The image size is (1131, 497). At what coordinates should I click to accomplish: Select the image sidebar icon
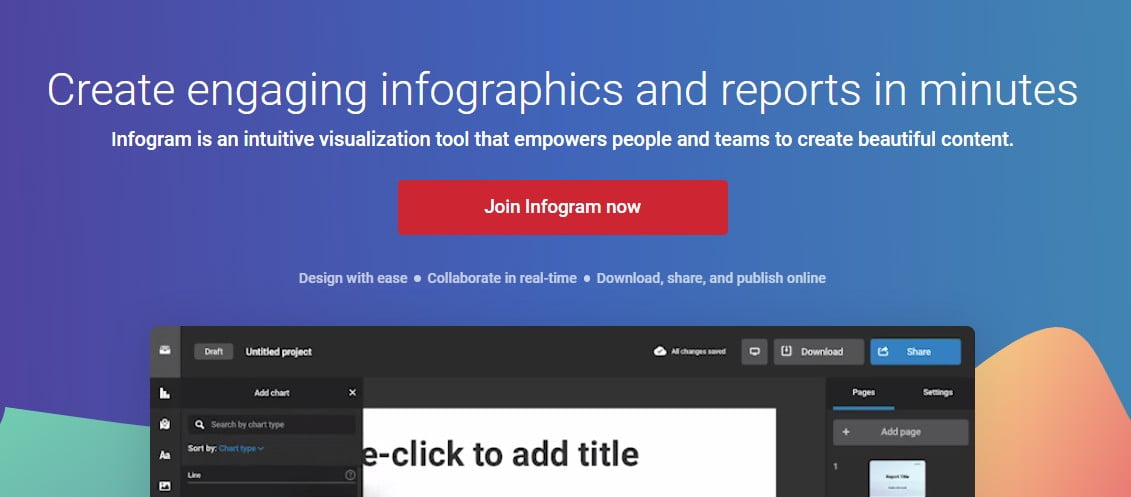coord(164,486)
